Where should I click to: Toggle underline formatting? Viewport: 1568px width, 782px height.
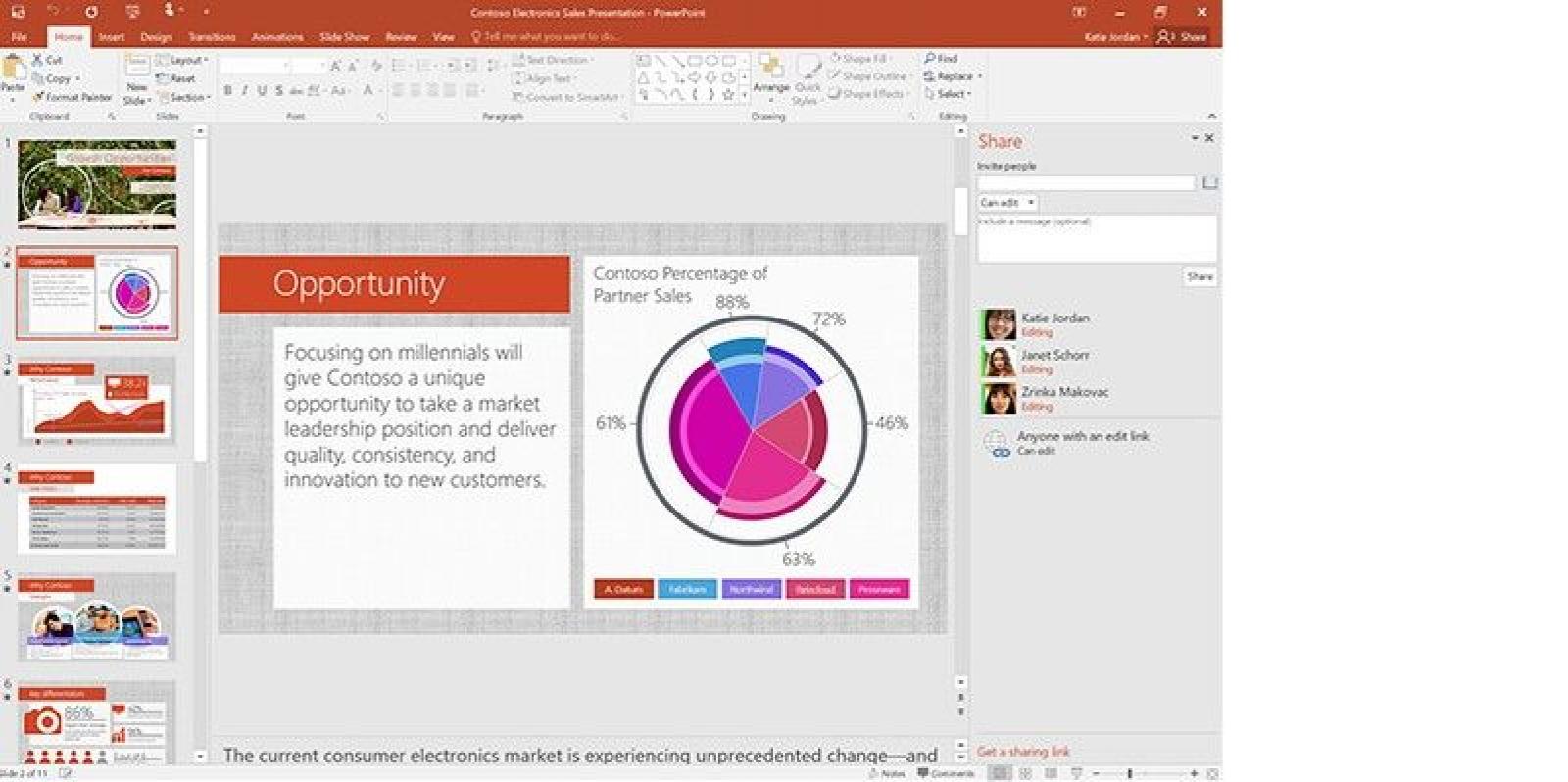click(x=262, y=91)
